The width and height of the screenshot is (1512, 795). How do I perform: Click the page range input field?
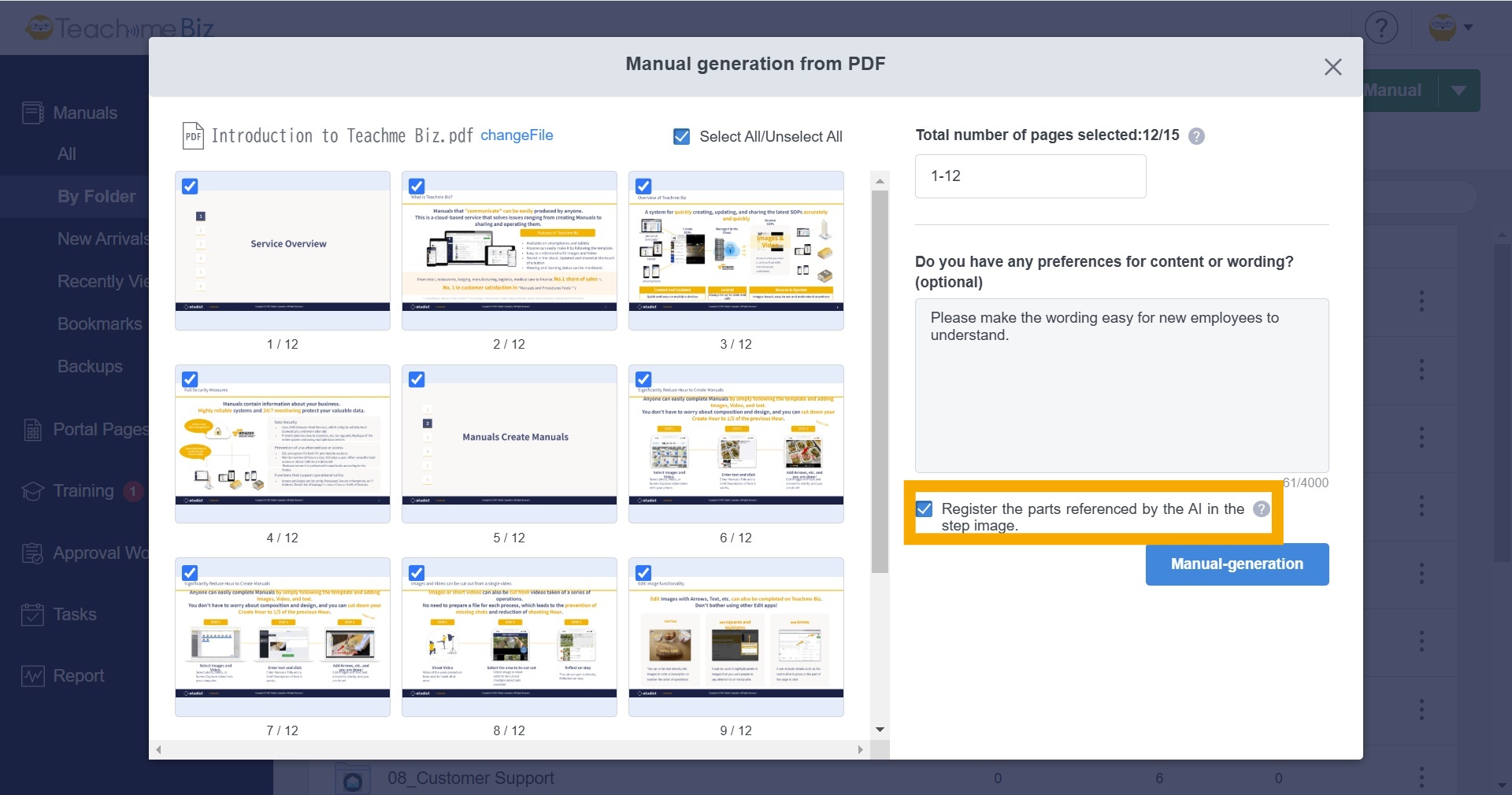coord(1030,176)
